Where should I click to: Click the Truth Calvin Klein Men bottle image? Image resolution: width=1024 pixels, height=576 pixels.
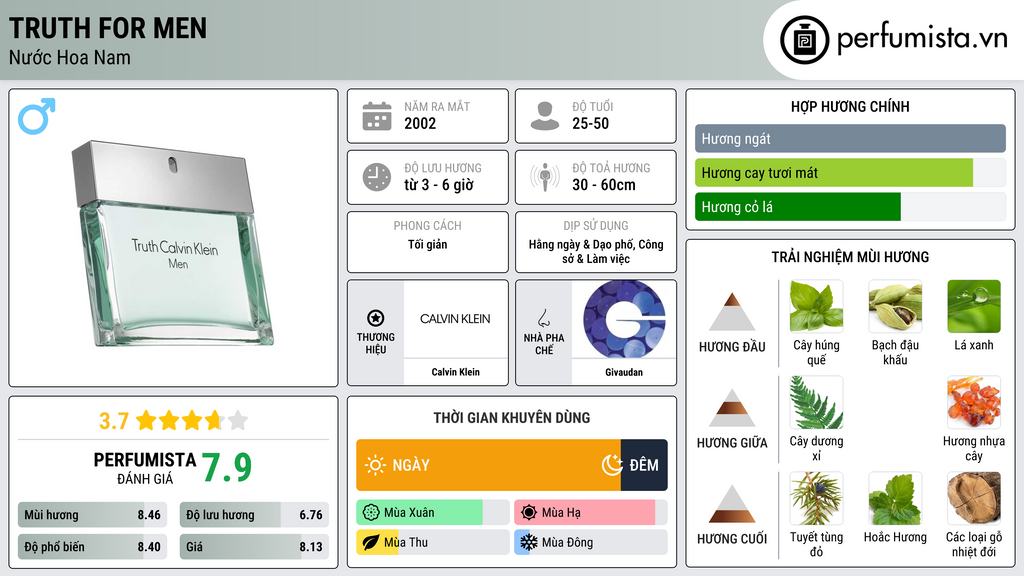tap(173, 244)
